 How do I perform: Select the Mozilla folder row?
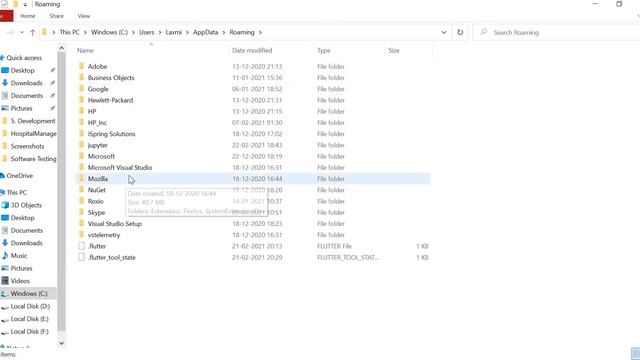[x=253, y=178]
